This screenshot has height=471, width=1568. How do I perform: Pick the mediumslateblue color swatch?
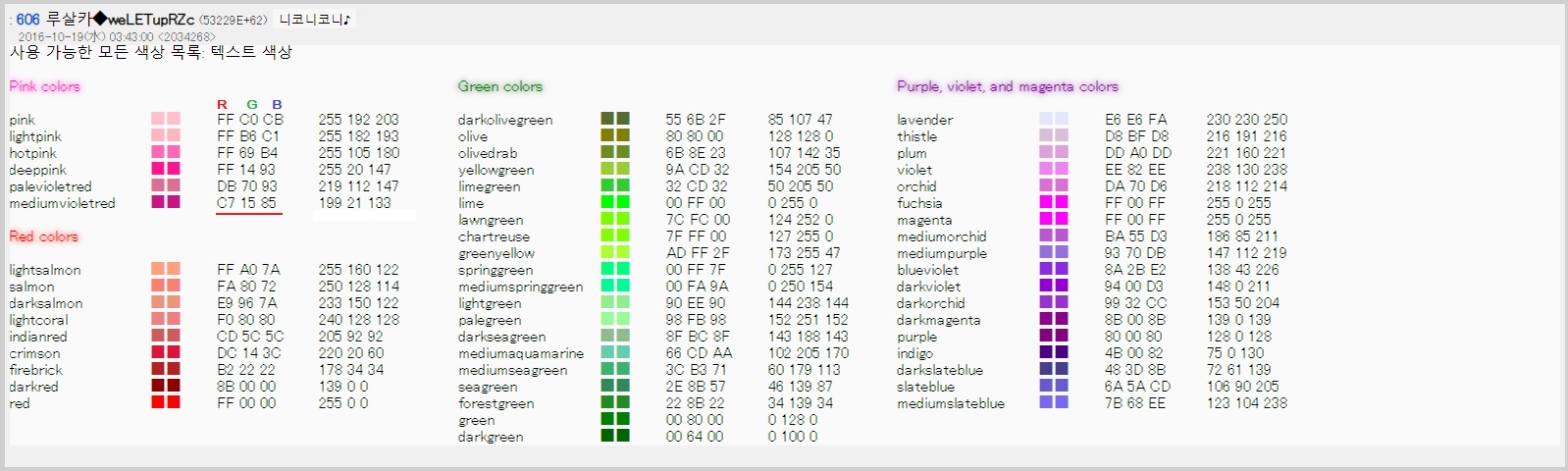point(1053,402)
